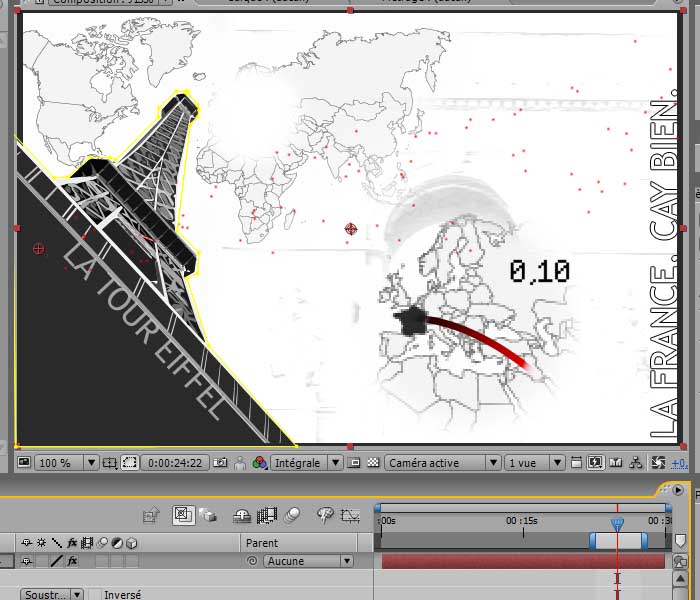The image size is (700, 600).
Task: Open grid and guide options icon
Action: pyautogui.click(x=110, y=463)
